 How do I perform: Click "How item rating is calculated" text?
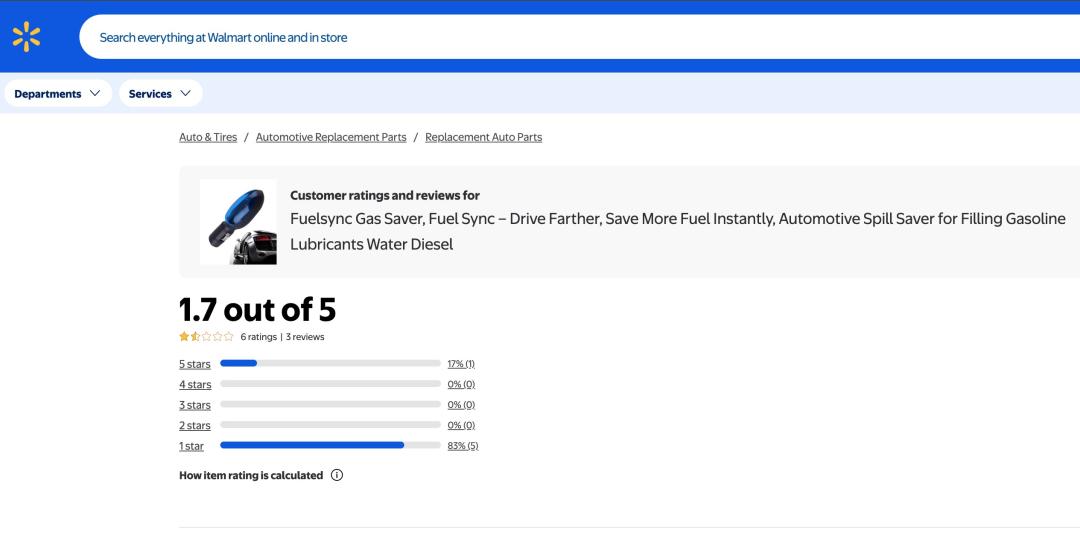251,475
